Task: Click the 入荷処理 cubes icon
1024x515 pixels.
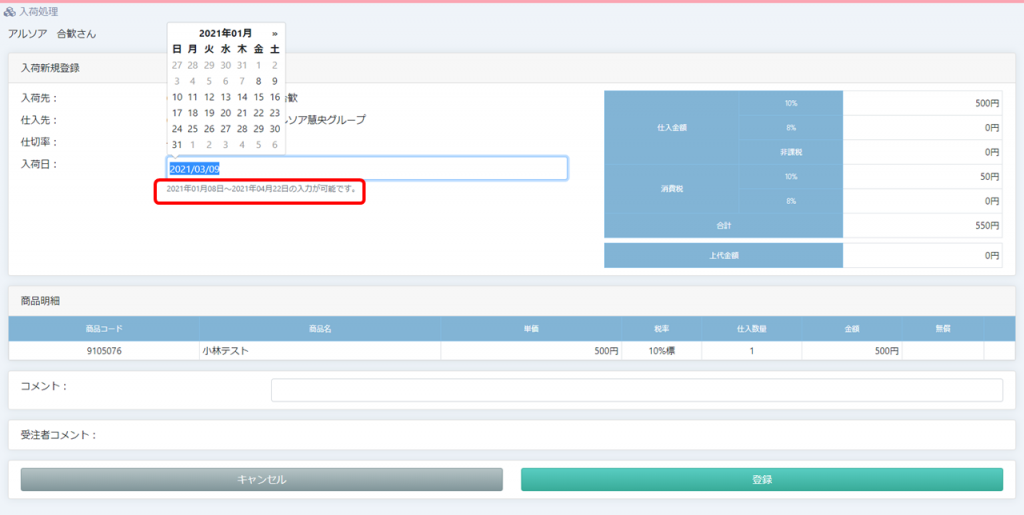Action: [10, 12]
